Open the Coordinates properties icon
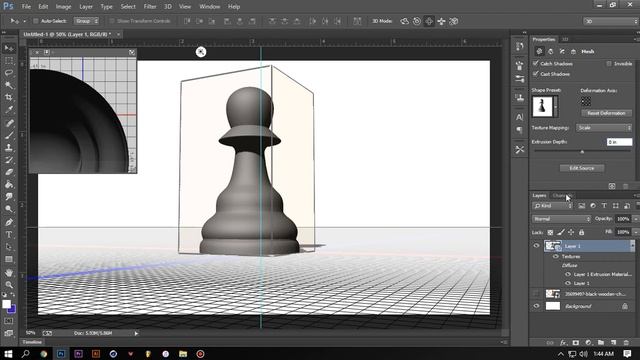Viewport: 640px width, 360px height. coord(573,51)
